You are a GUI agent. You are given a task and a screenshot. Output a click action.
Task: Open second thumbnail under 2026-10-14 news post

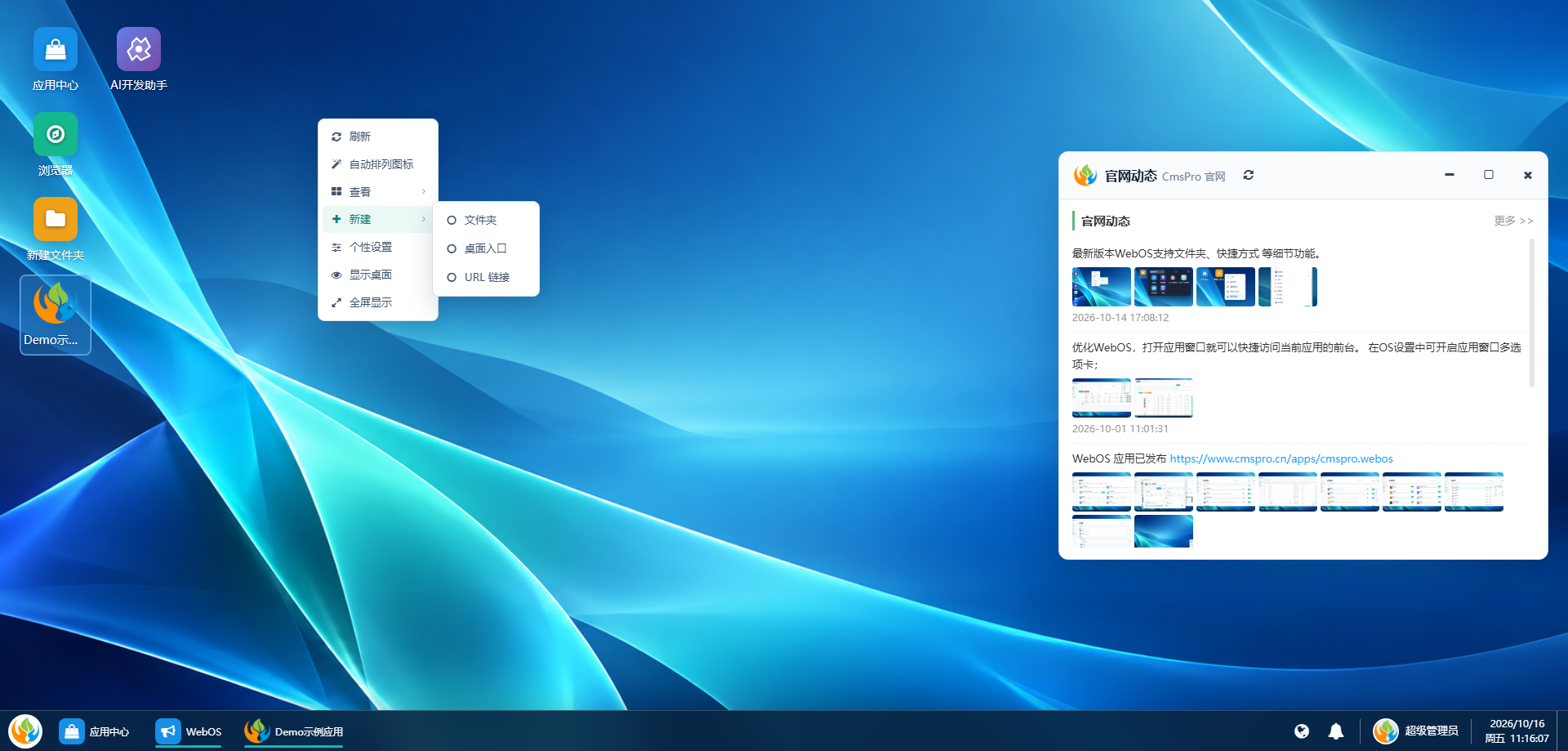pos(1164,287)
